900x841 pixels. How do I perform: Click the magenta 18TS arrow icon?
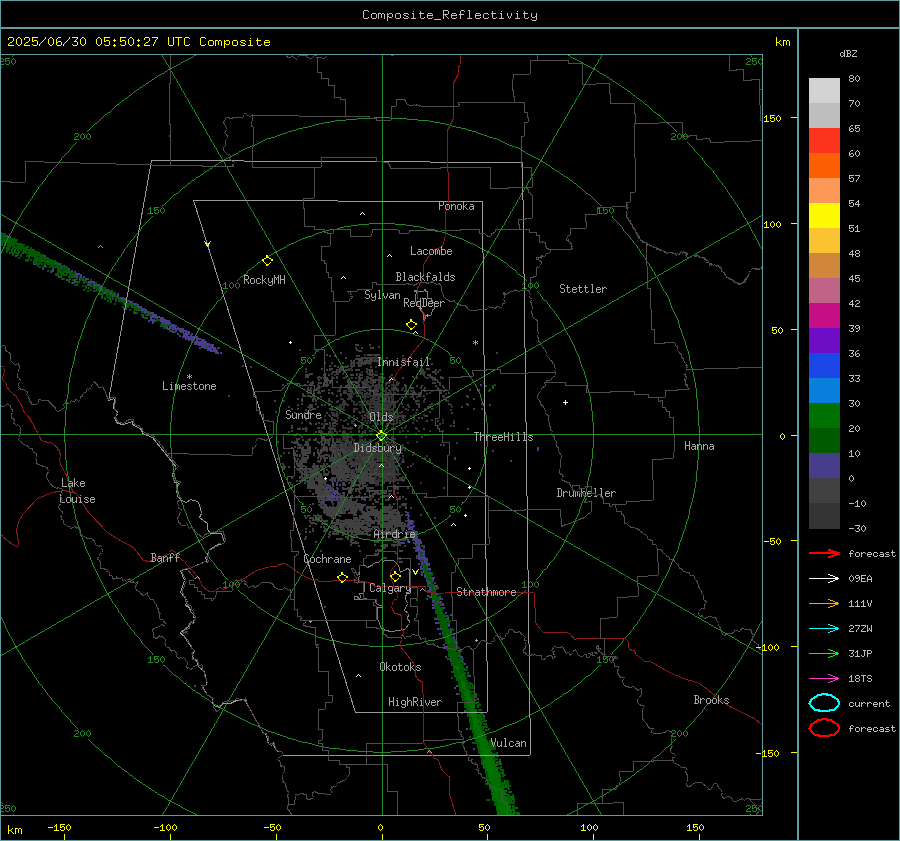click(x=824, y=679)
